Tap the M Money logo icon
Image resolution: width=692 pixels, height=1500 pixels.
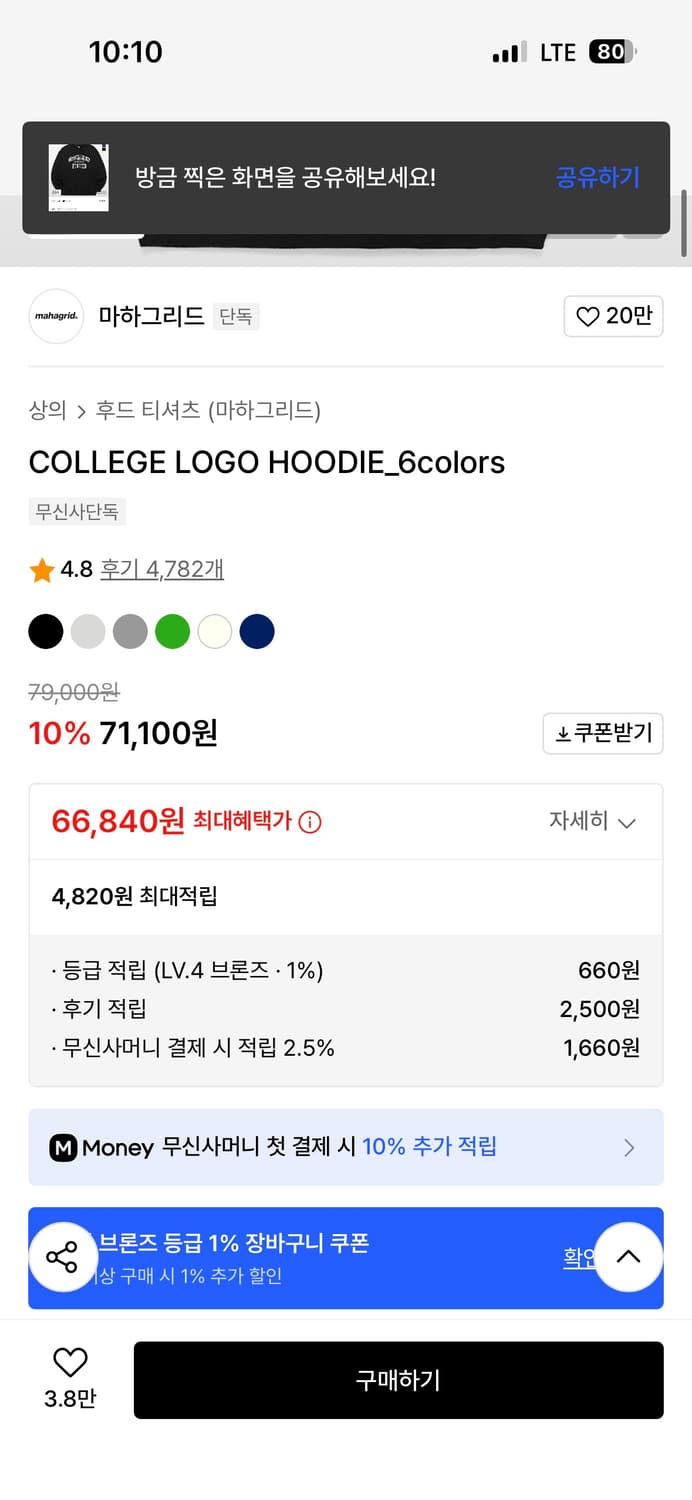(64, 1147)
